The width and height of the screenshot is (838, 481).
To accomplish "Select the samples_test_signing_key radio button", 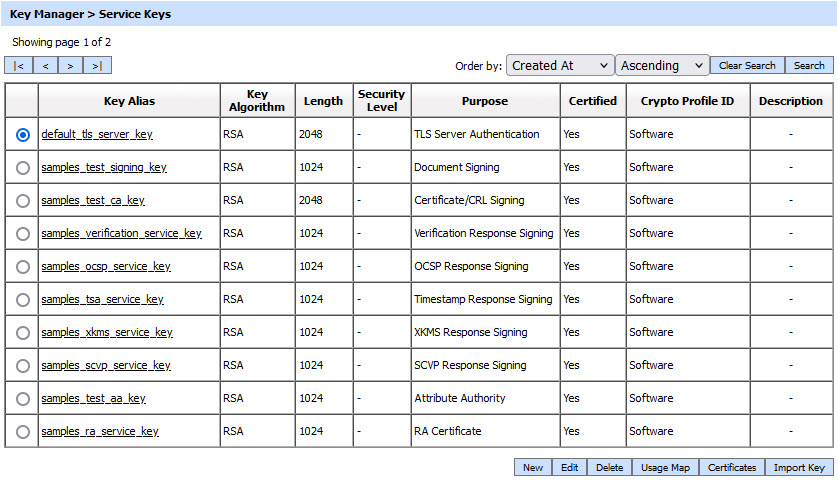I will click(x=23, y=168).
